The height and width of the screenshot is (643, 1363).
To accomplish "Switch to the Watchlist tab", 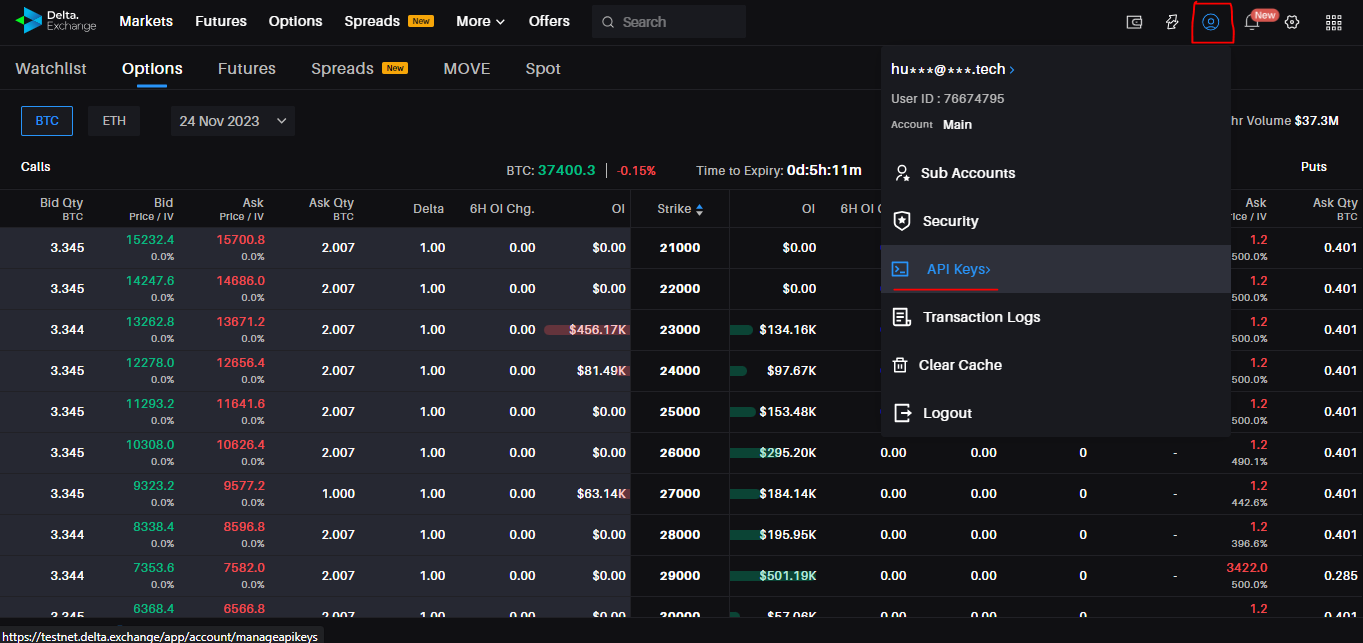I will [51, 68].
